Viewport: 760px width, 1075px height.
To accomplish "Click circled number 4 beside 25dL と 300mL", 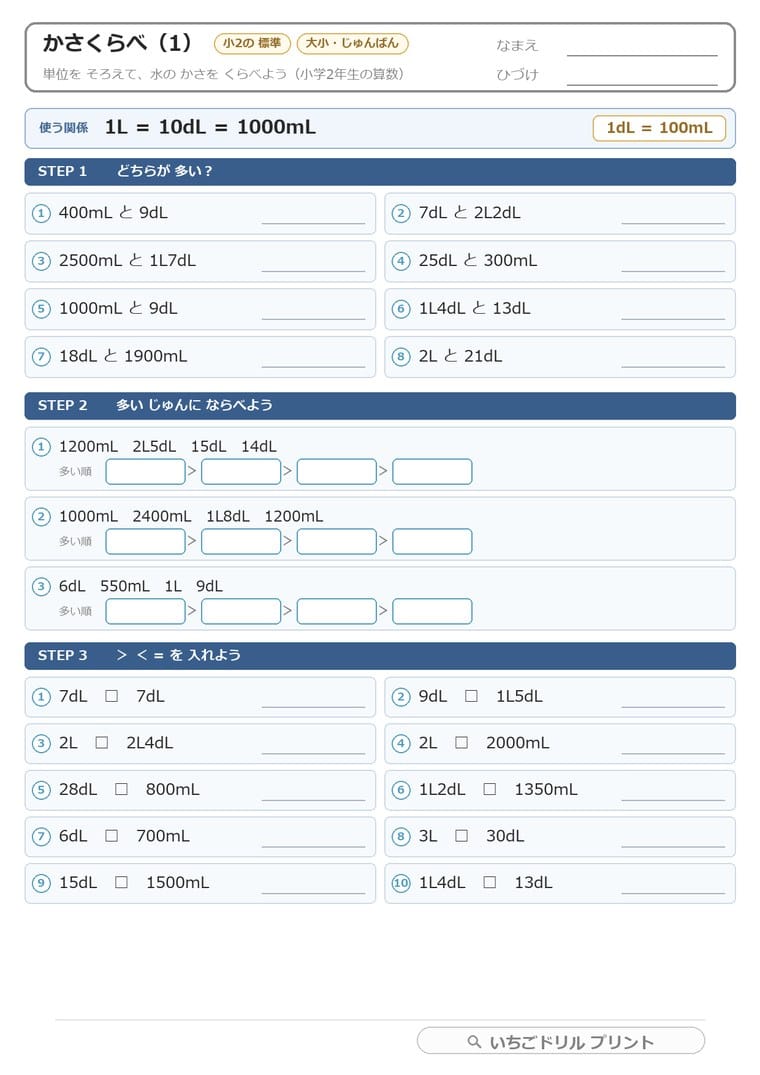I will 401,261.
